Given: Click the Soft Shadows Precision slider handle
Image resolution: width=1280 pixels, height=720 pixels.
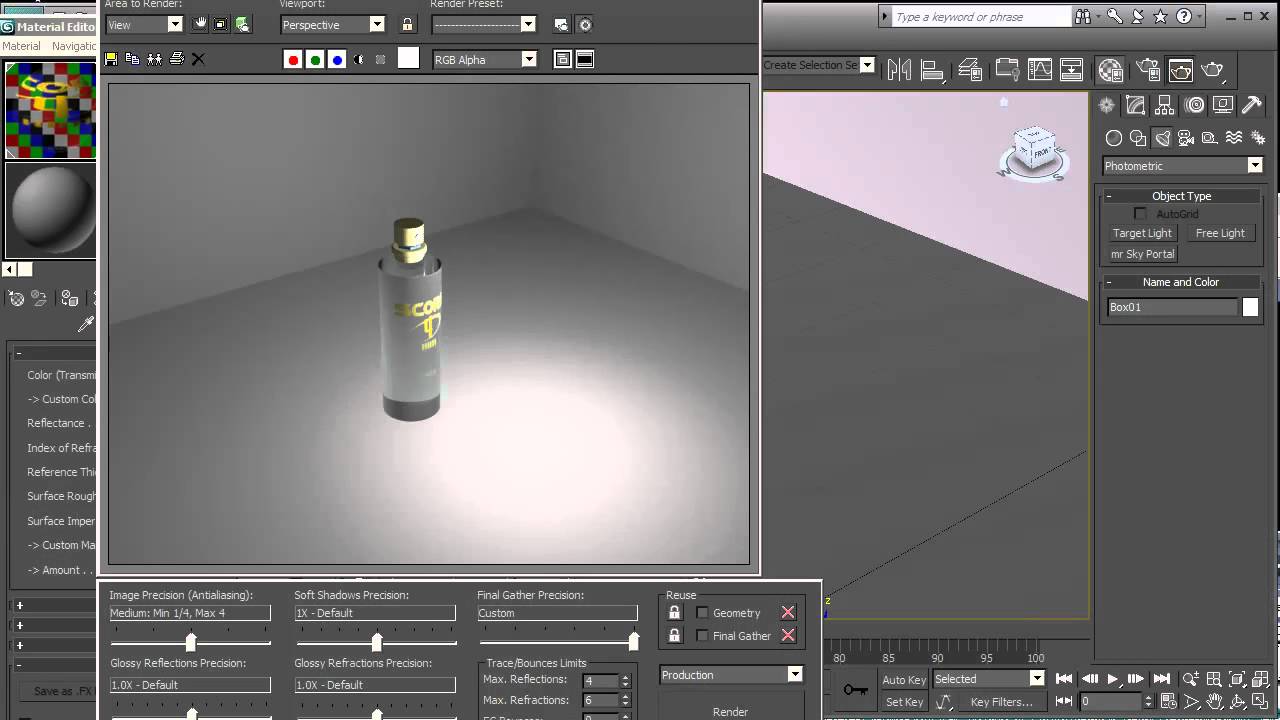Looking at the screenshot, I should click(x=377, y=642).
